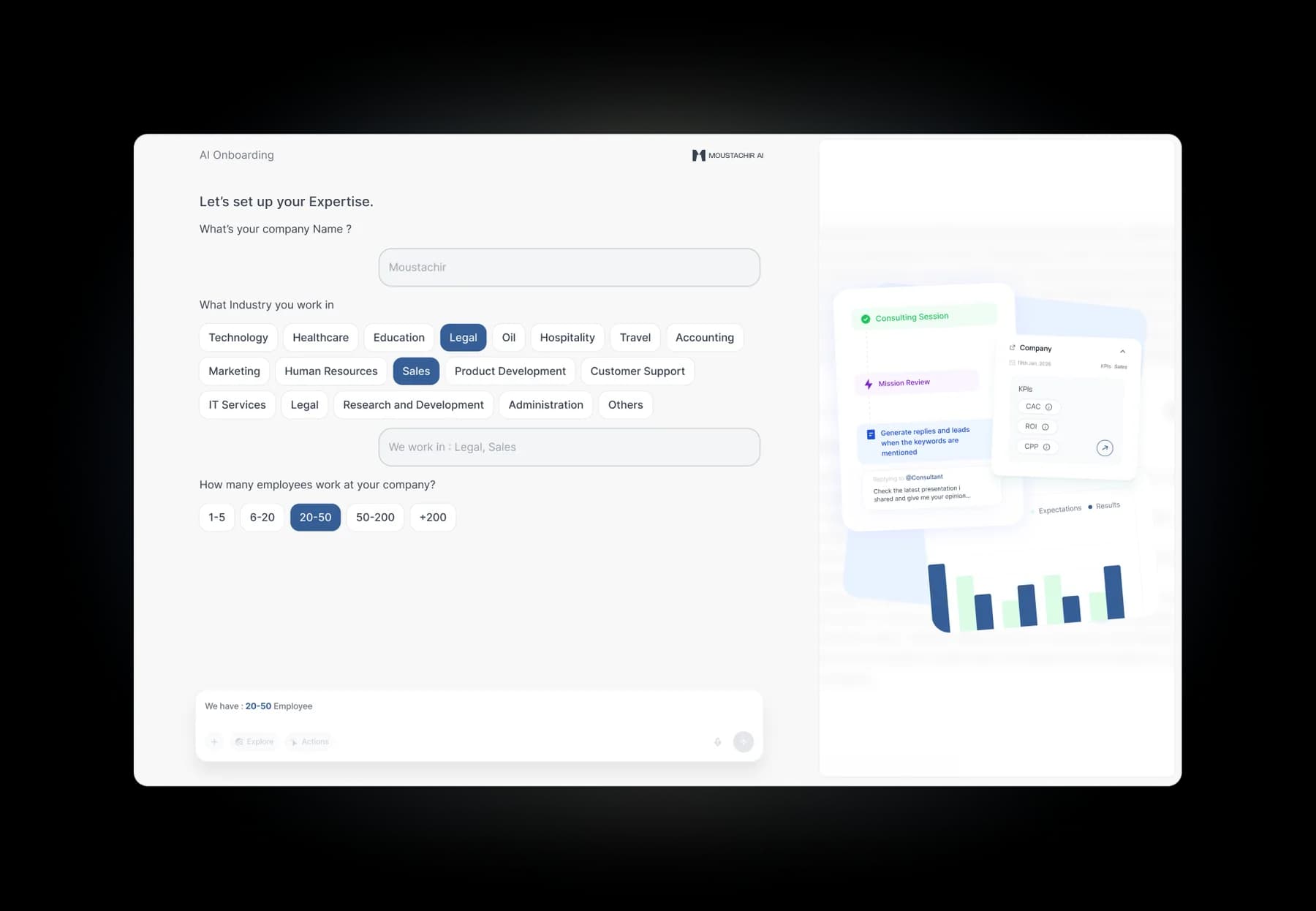The image size is (1316, 911).
Task: Select the Technology industry chip
Action: tap(238, 337)
